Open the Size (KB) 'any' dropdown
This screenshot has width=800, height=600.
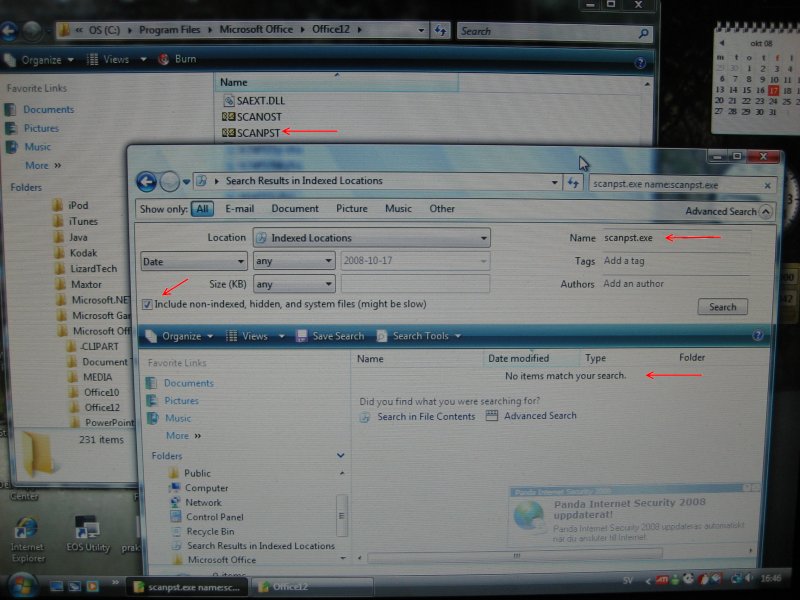pyautogui.click(x=294, y=284)
